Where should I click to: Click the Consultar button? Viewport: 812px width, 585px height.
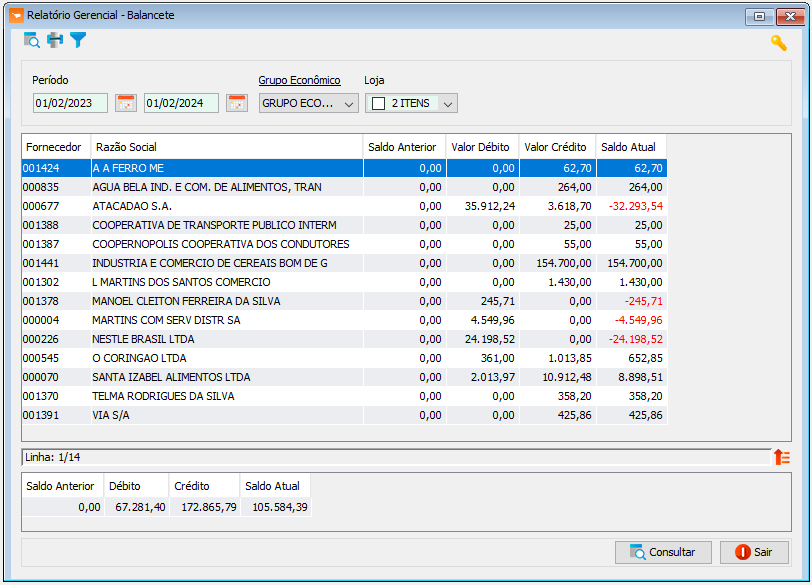663,552
